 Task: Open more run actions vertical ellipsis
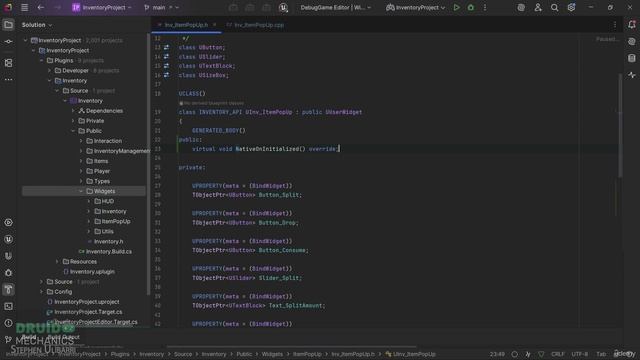coord(485,7)
